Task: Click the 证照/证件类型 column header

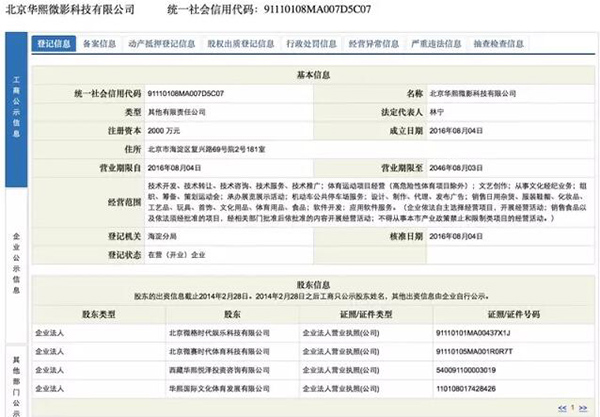Action: pos(366,314)
